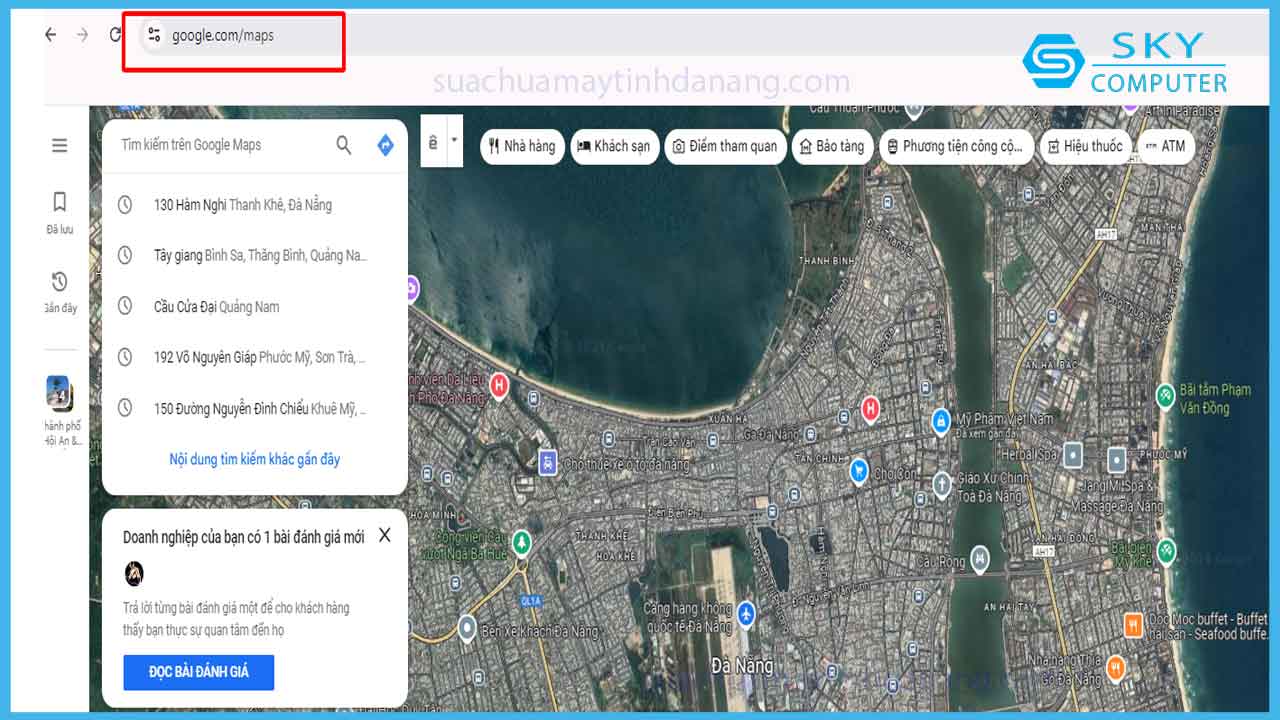Click clock icon beside 130 Hàm Nghi

125,205
